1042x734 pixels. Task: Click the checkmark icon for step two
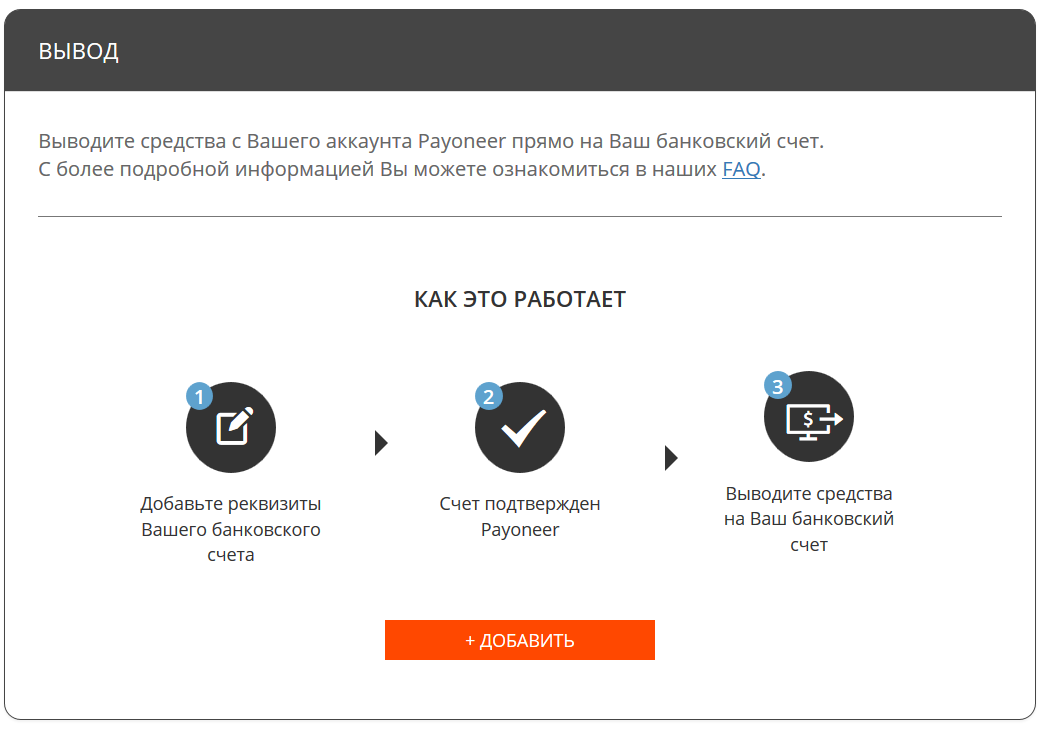[520, 427]
